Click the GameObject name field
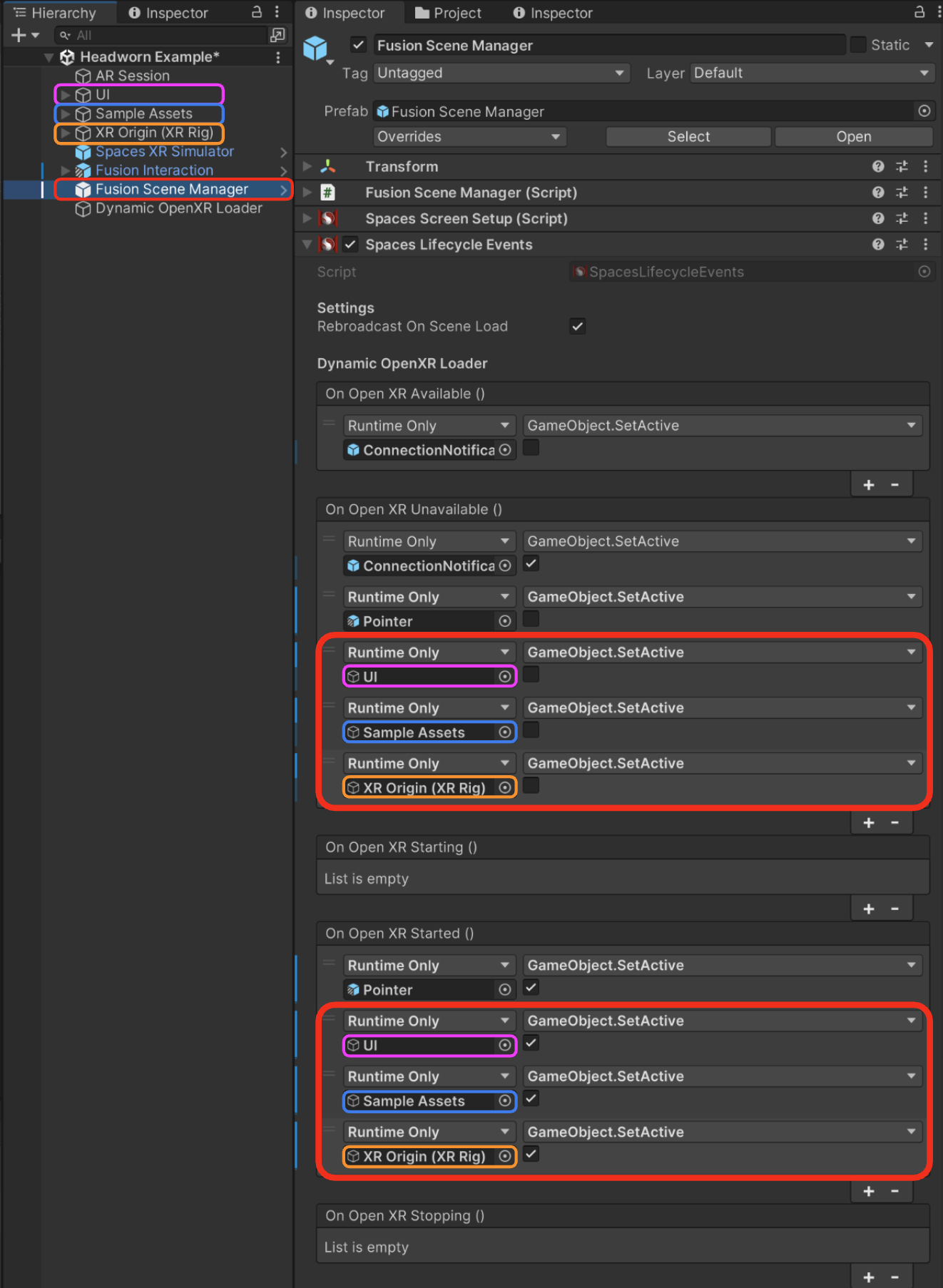The width and height of the screenshot is (943, 1288). tap(610, 46)
